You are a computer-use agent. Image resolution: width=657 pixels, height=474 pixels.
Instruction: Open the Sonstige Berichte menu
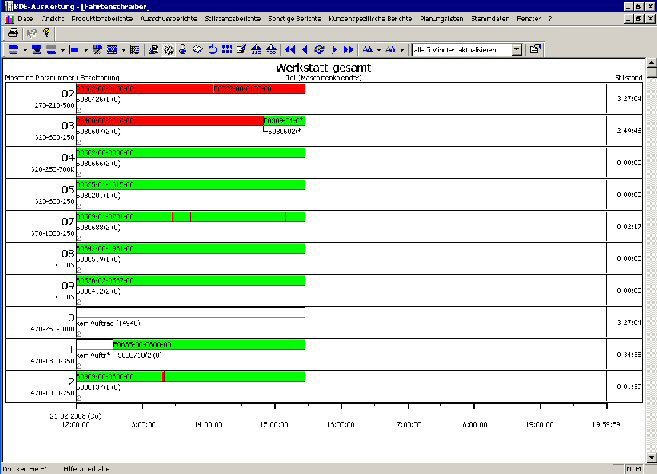[295, 18]
